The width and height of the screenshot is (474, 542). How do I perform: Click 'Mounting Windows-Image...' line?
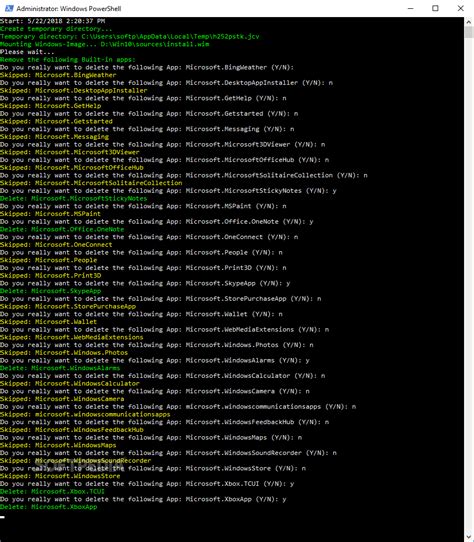104,44
